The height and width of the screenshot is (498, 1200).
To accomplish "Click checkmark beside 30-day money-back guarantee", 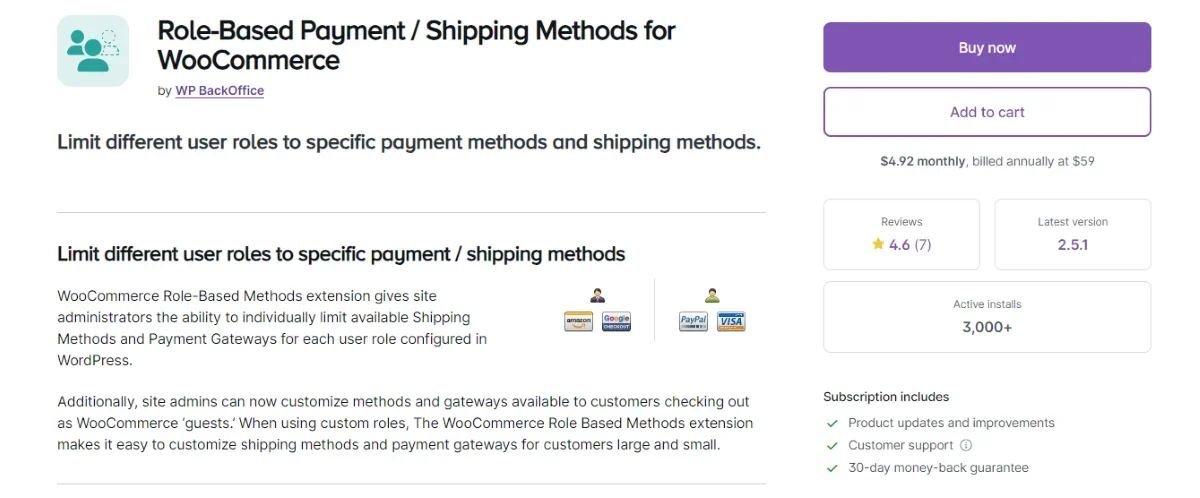I will pyautogui.click(x=832, y=468).
